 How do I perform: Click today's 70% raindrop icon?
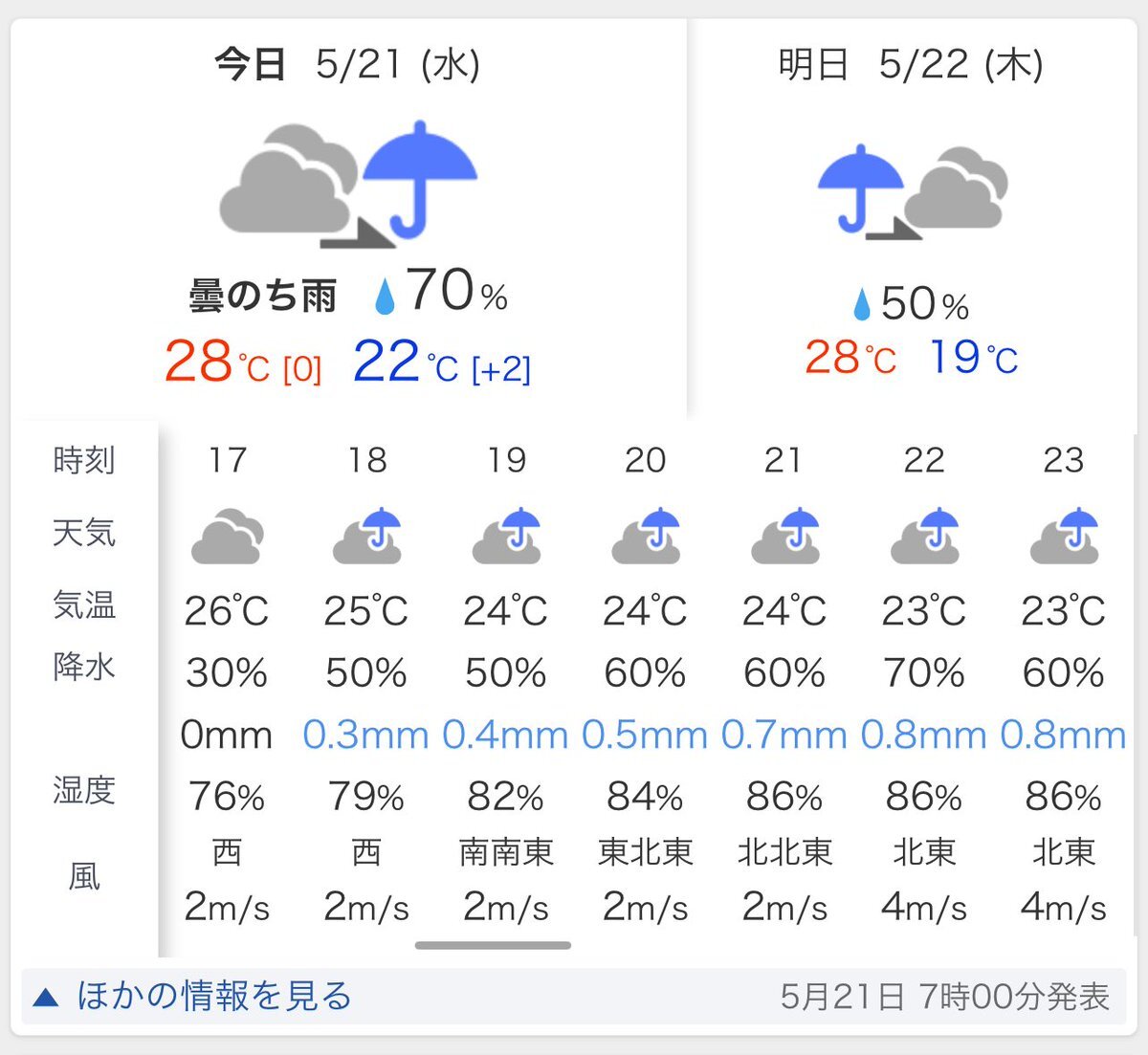tap(385, 296)
